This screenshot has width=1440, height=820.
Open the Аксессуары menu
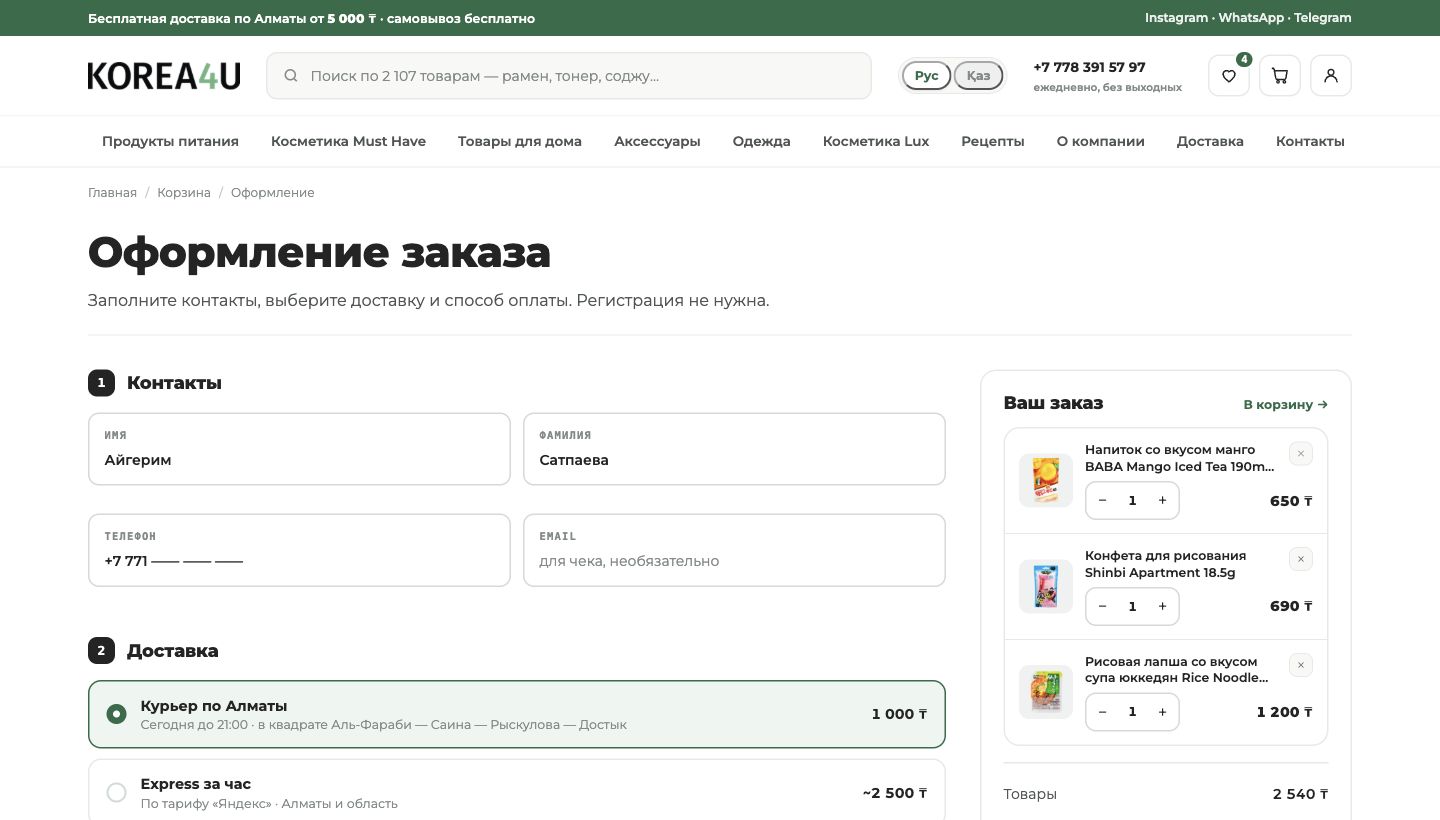pyautogui.click(x=657, y=141)
